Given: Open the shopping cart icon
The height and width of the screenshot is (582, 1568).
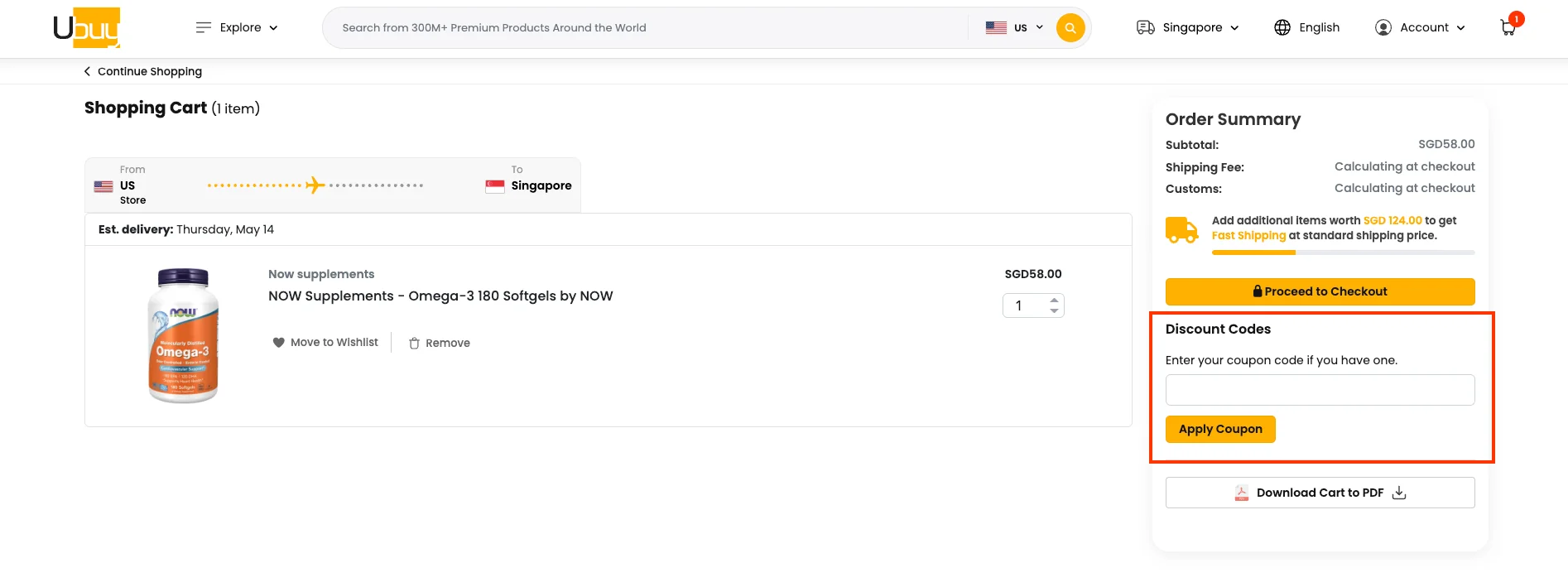Looking at the screenshot, I should point(1509,26).
